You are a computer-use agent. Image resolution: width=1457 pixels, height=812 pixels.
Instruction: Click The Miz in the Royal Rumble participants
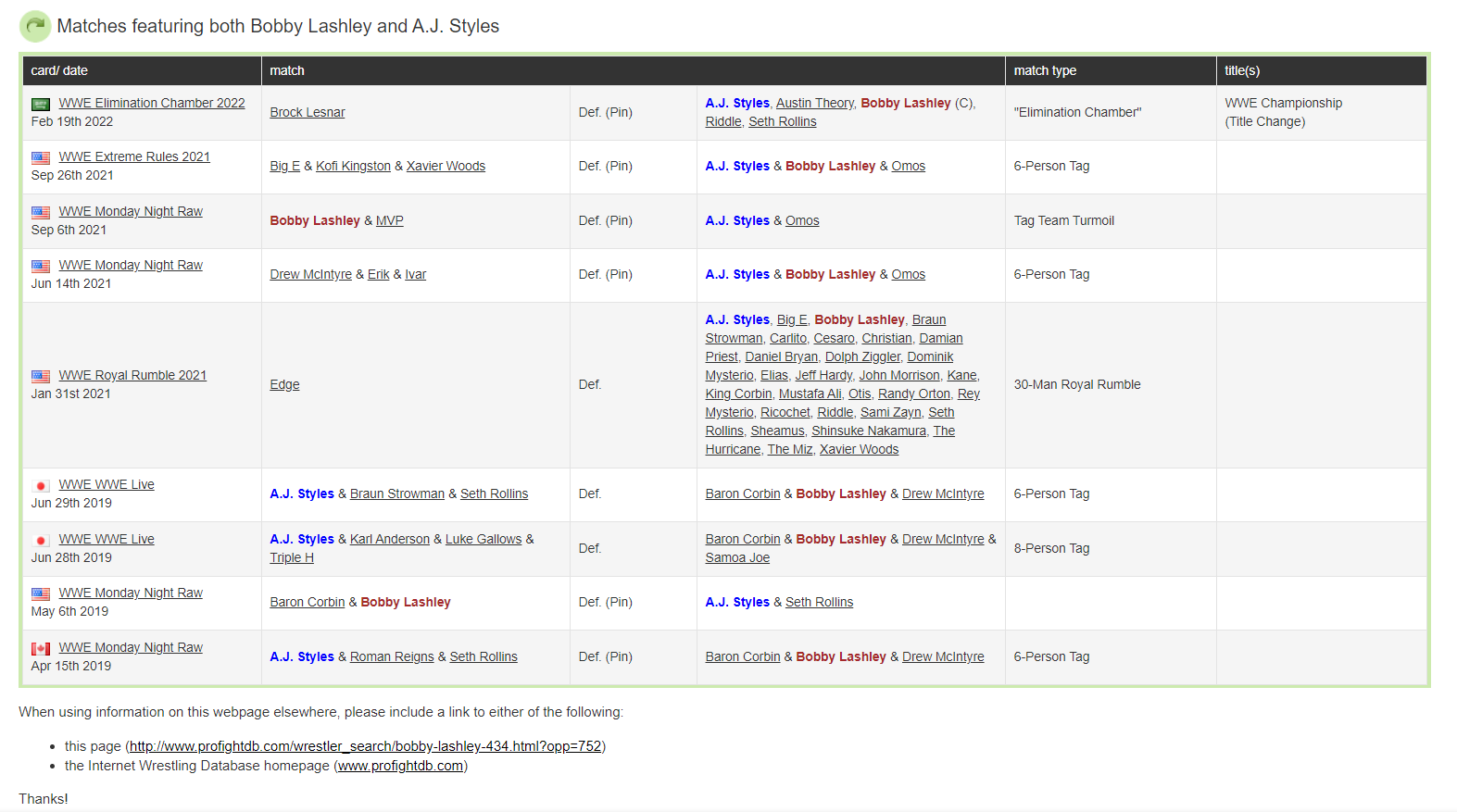click(789, 449)
